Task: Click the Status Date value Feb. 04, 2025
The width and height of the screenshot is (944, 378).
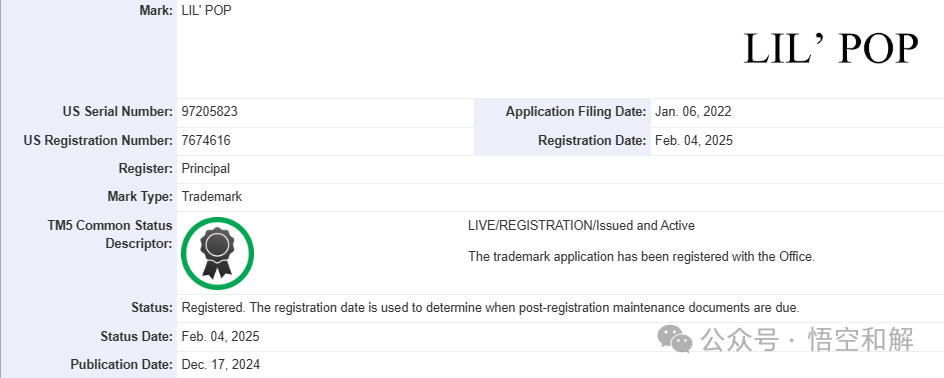Action: point(220,336)
